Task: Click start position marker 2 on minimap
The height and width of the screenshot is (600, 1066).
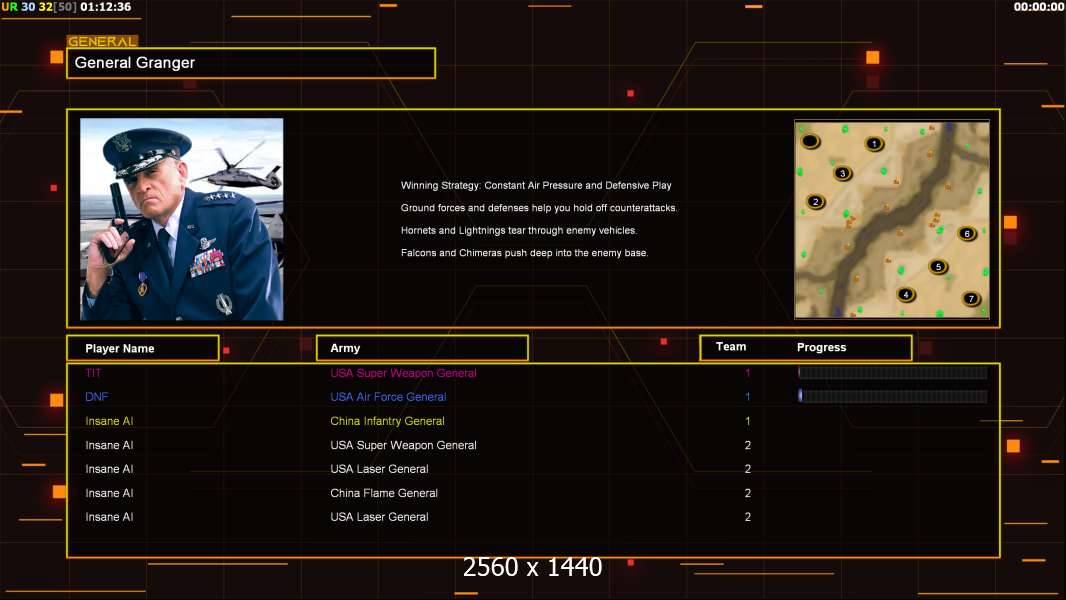Action: point(816,202)
